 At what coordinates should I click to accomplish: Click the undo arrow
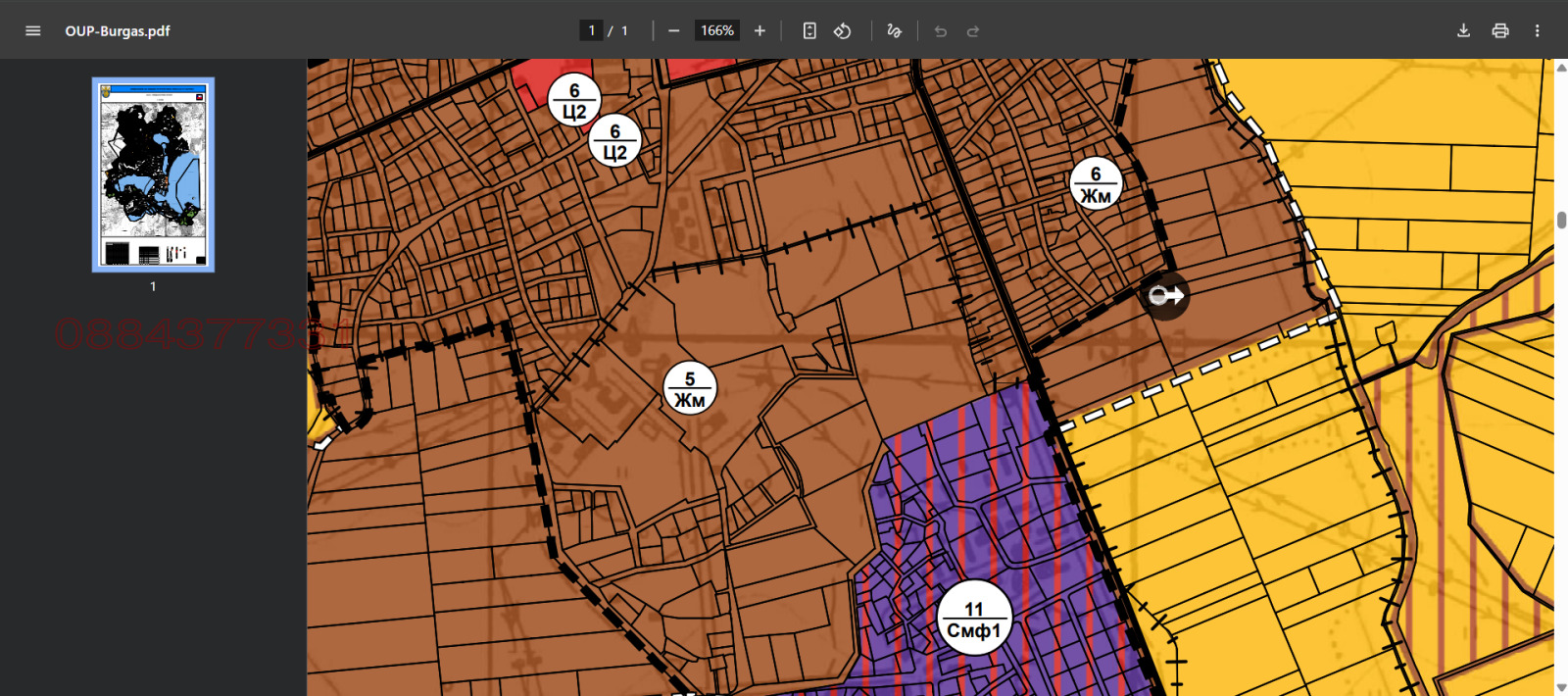[941, 31]
